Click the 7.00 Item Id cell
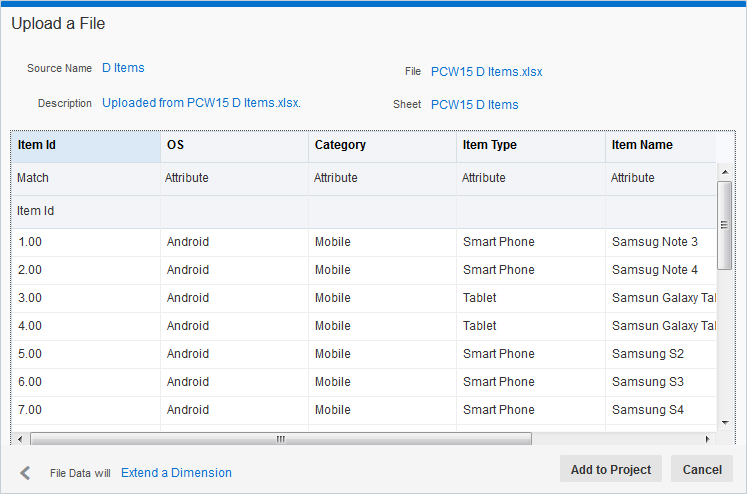This screenshot has height=494, width=747. pyautogui.click(x=86, y=410)
